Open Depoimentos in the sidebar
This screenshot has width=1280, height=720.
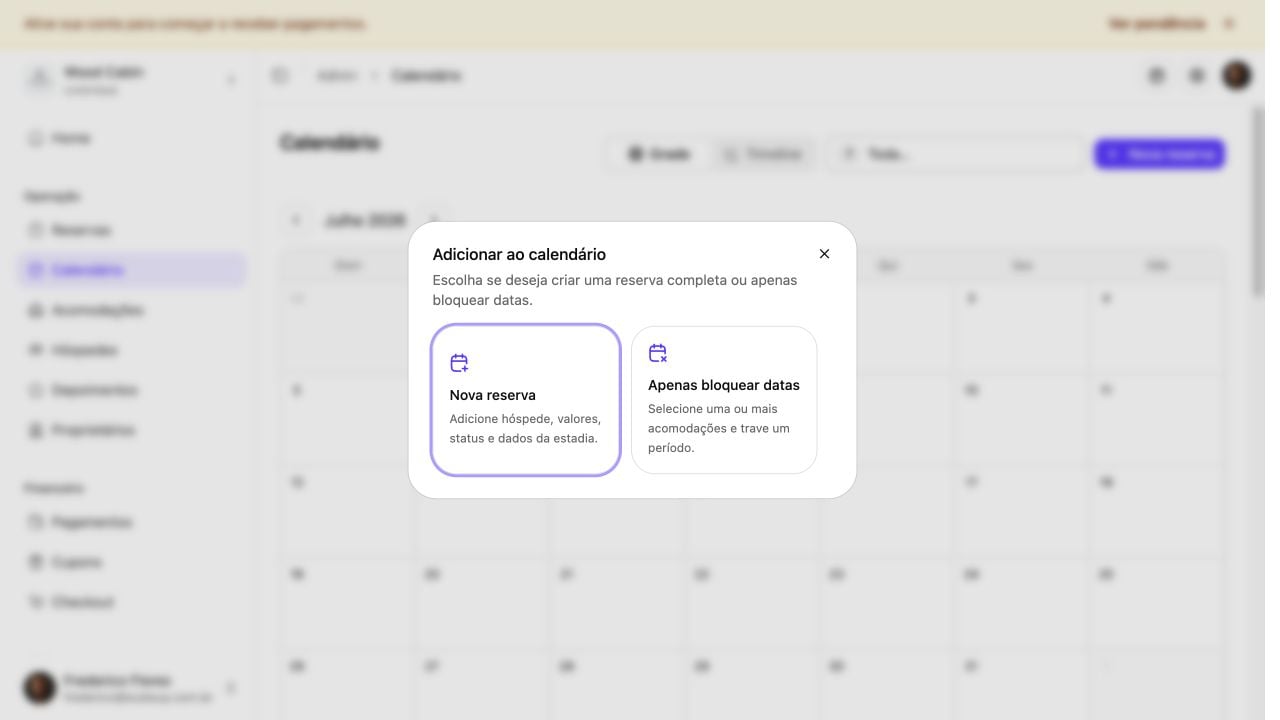[132, 390]
